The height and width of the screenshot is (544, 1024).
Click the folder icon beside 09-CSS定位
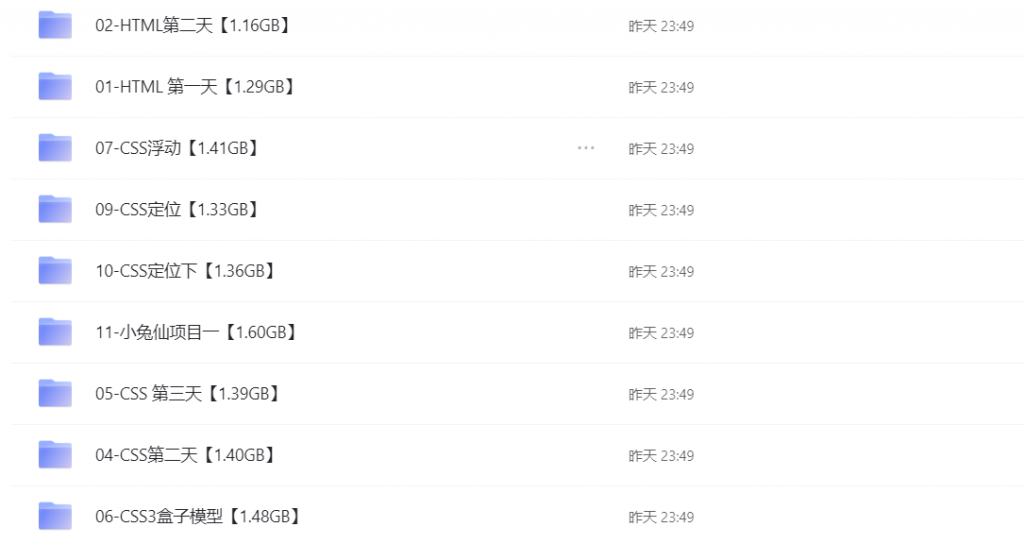pos(55,210)
